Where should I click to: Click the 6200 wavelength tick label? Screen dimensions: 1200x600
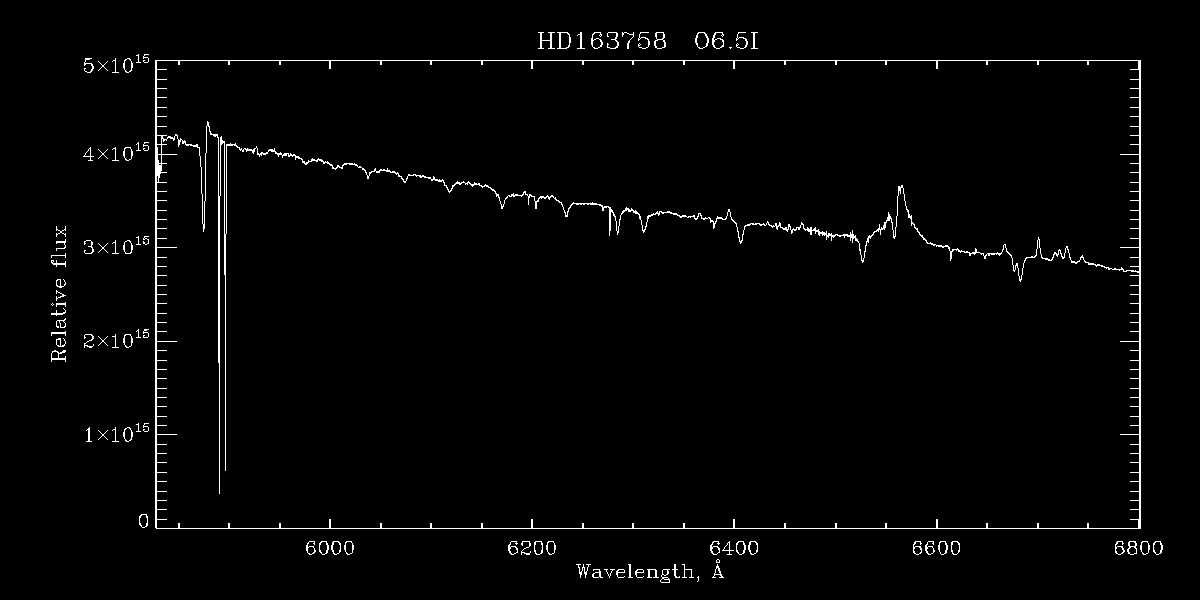[x=531, y=548]
